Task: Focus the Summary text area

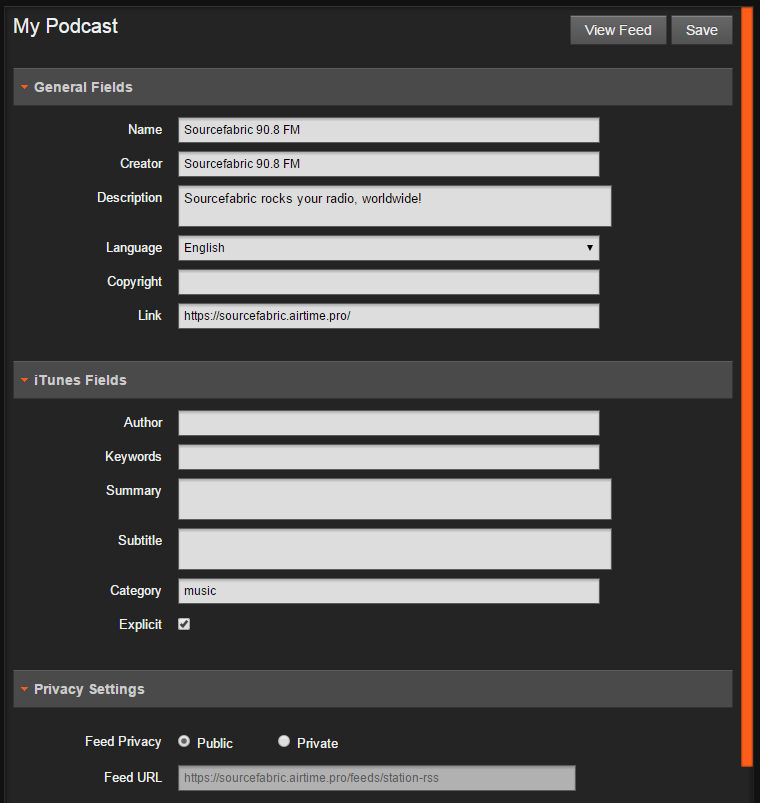Action: (394, 499)
